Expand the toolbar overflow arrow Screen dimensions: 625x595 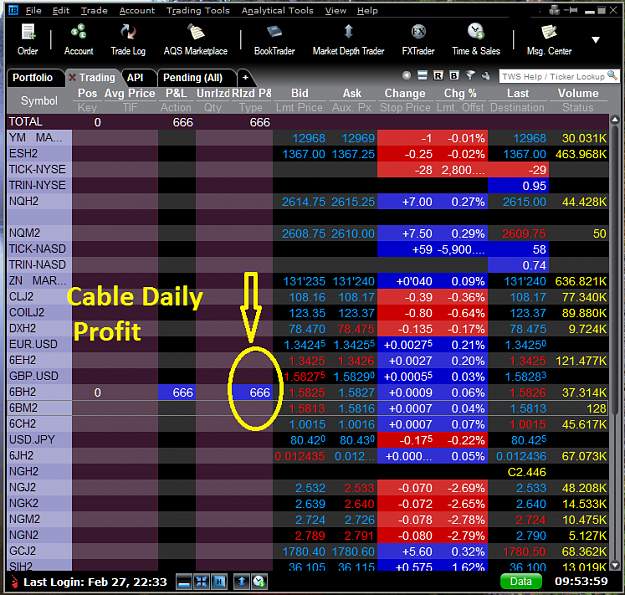[x=596, y=40]
